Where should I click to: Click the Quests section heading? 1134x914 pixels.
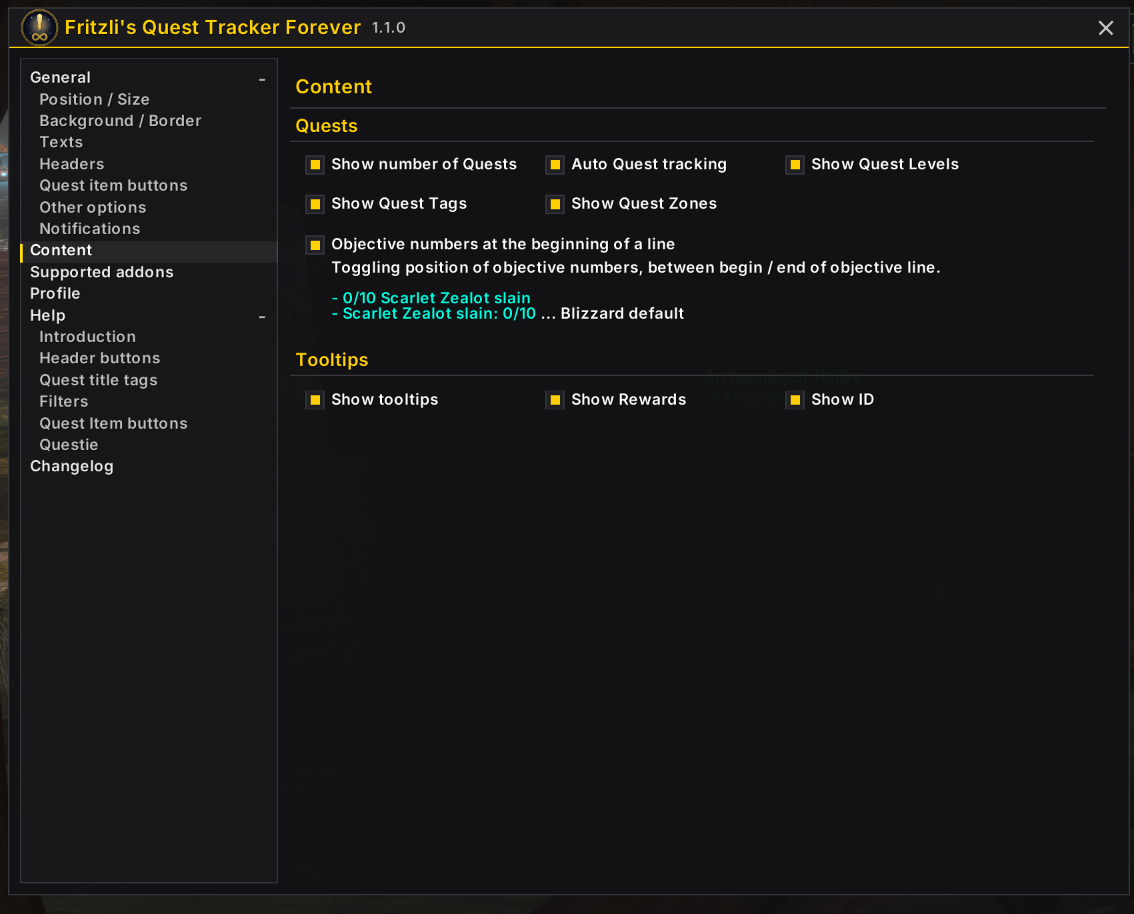(326, 126)
